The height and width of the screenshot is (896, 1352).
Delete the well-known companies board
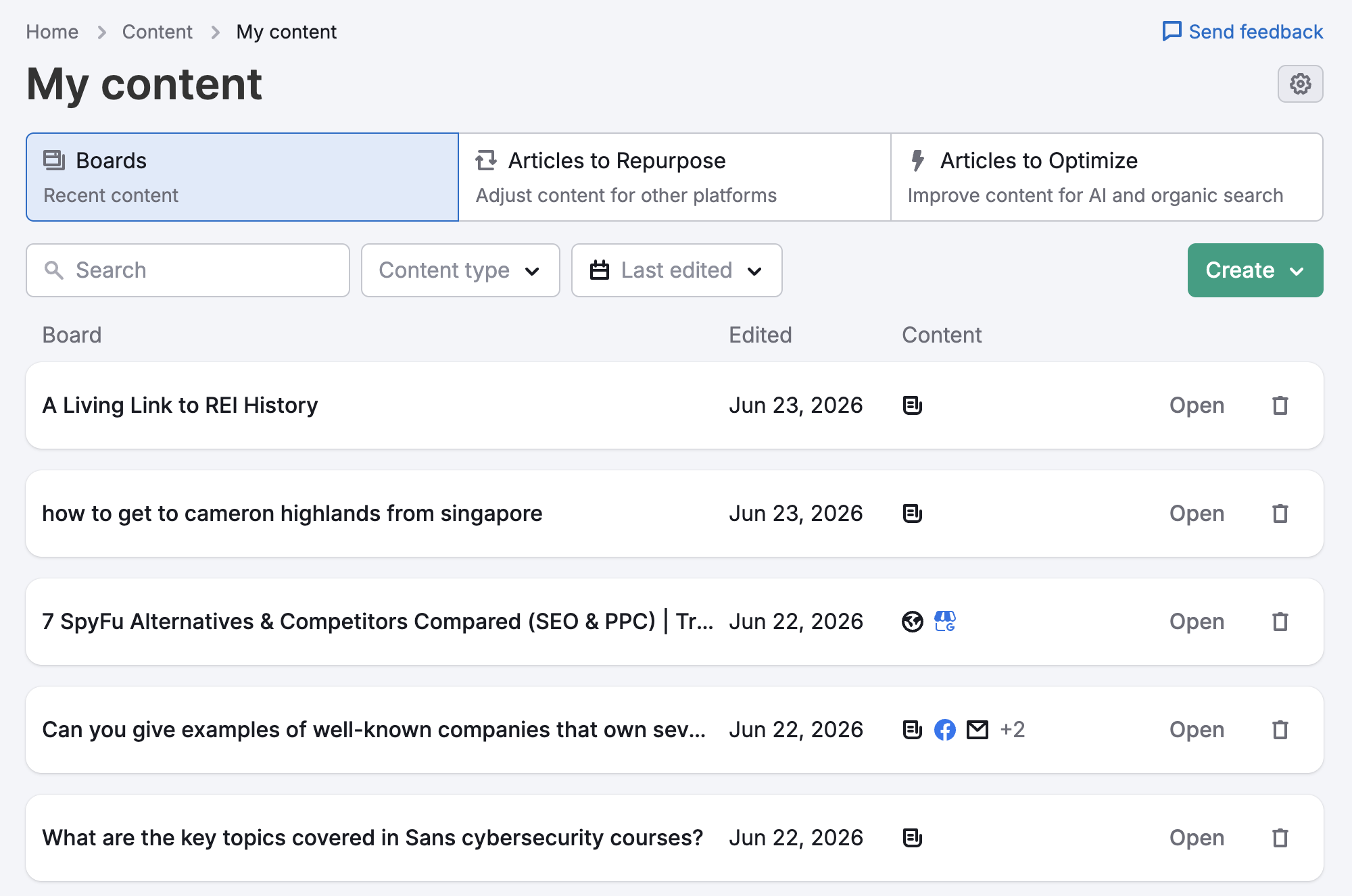(x=1280, y=730)
